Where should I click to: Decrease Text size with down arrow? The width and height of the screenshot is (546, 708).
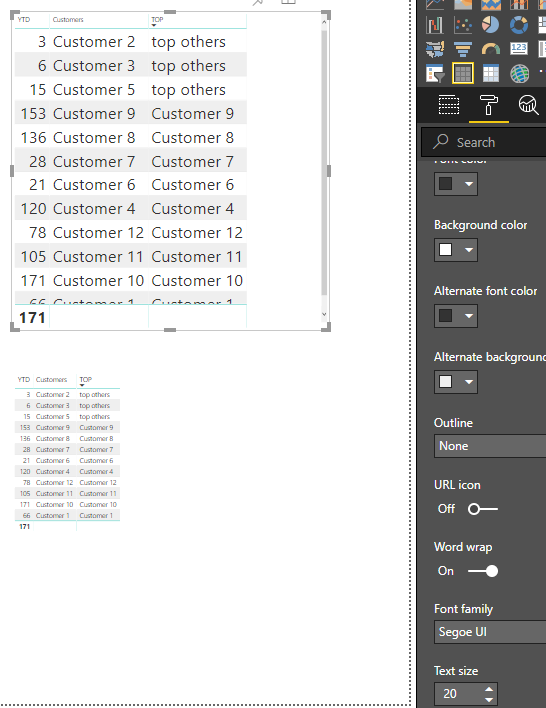point(489,699)
